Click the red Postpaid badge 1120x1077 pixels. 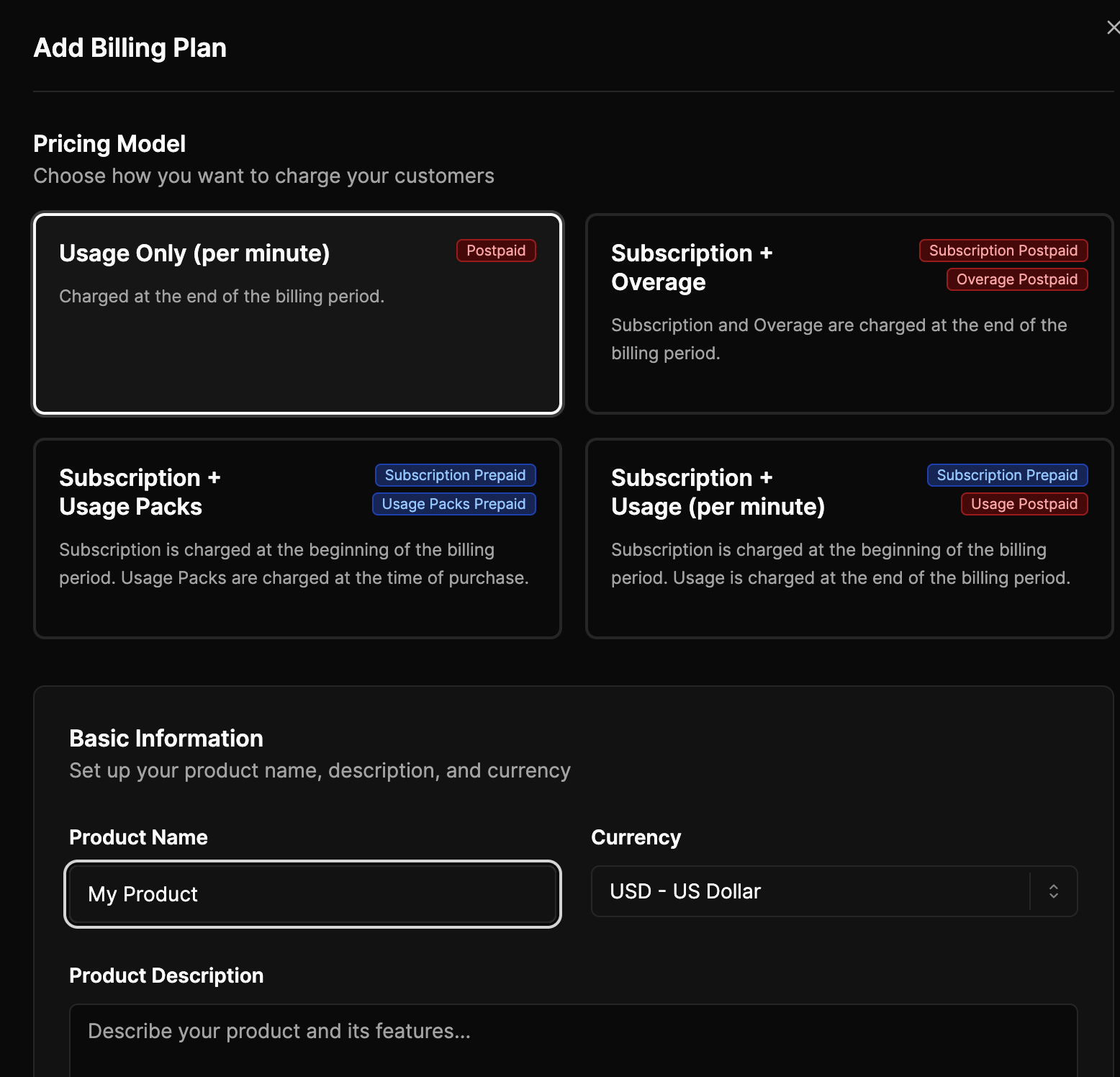click(x=496, y=251)
